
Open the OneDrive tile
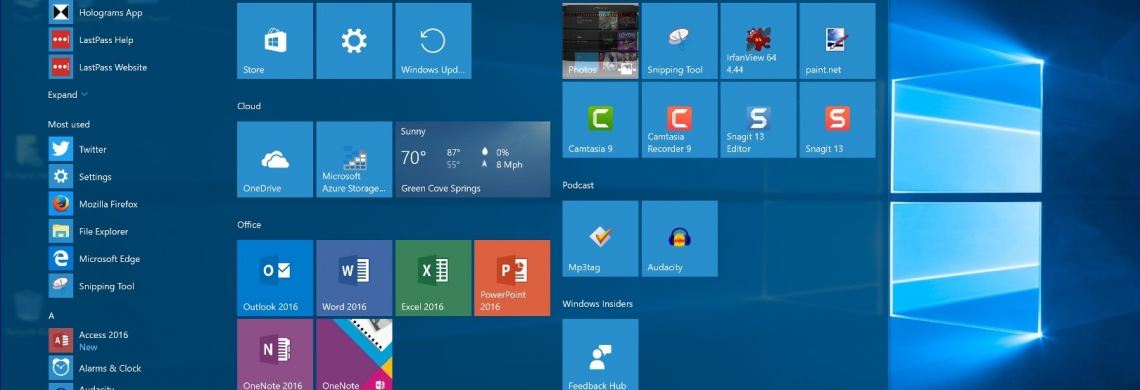(275, 159)
